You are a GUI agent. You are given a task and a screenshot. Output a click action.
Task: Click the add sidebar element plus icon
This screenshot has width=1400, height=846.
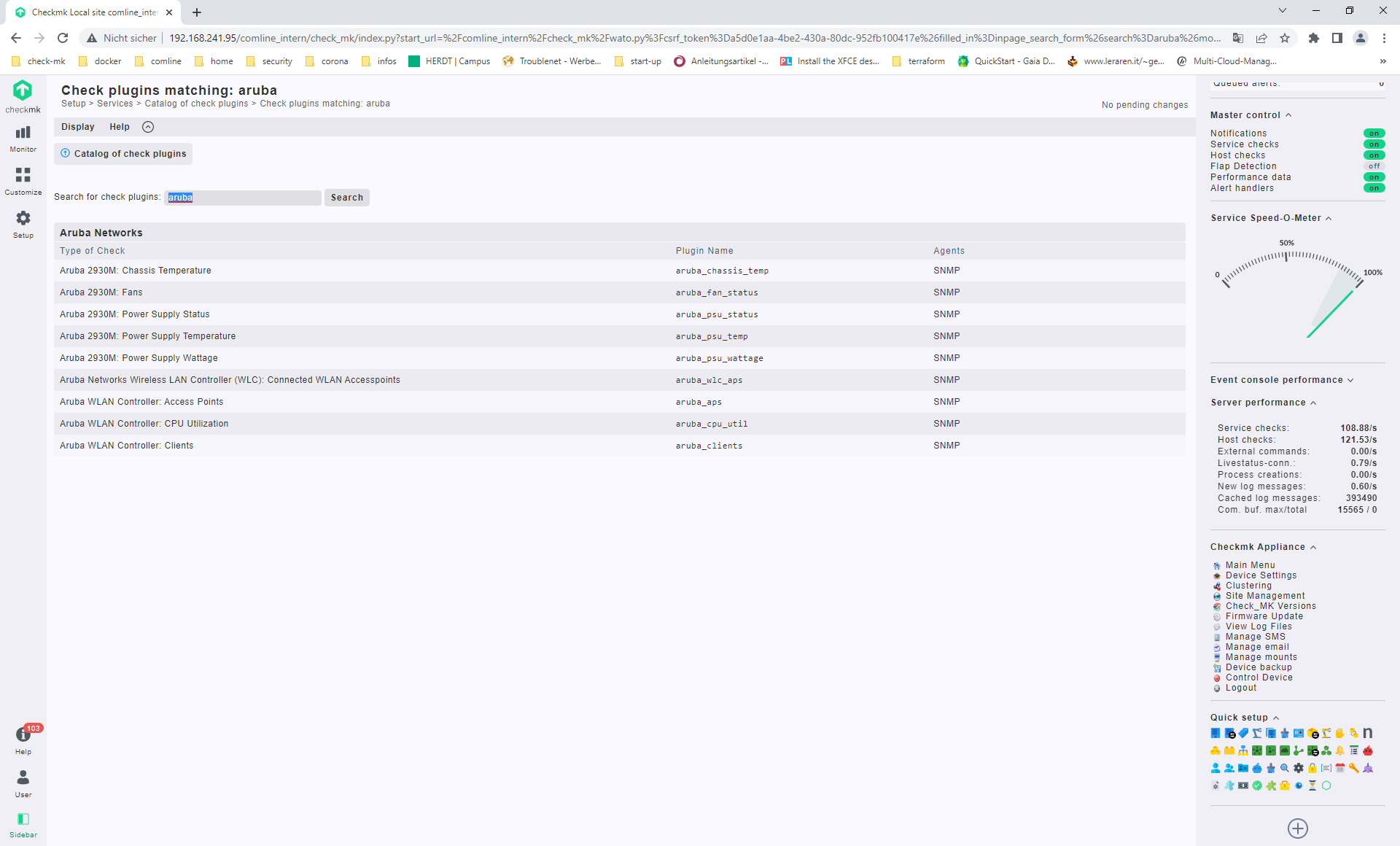point(1297,828)
